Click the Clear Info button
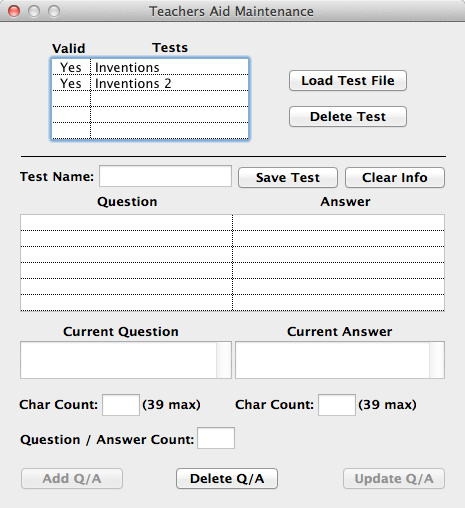This screenshot has width=465, height=508. 395,178
